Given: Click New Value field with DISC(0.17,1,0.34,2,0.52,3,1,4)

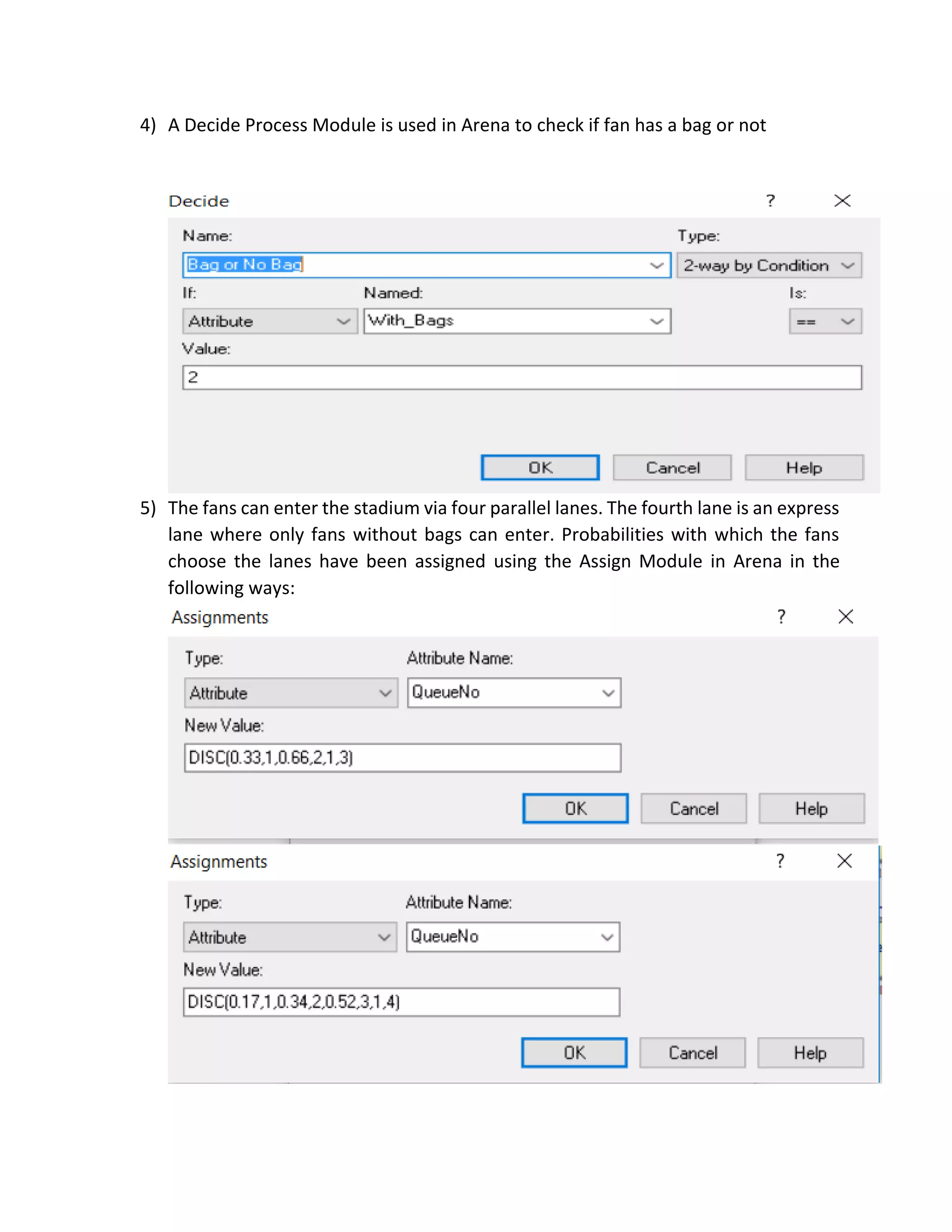Looking at the screenshot, I should click(x=401, y=1002).
